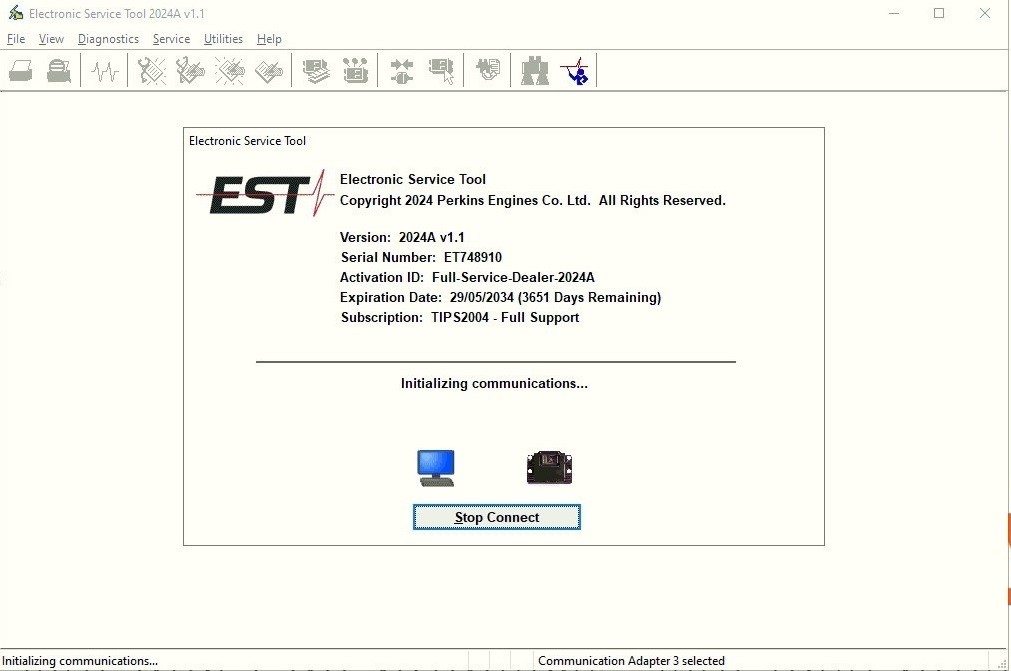Click the Print Preview toolbar icon
1011x671 pixels.
[59, 70]
